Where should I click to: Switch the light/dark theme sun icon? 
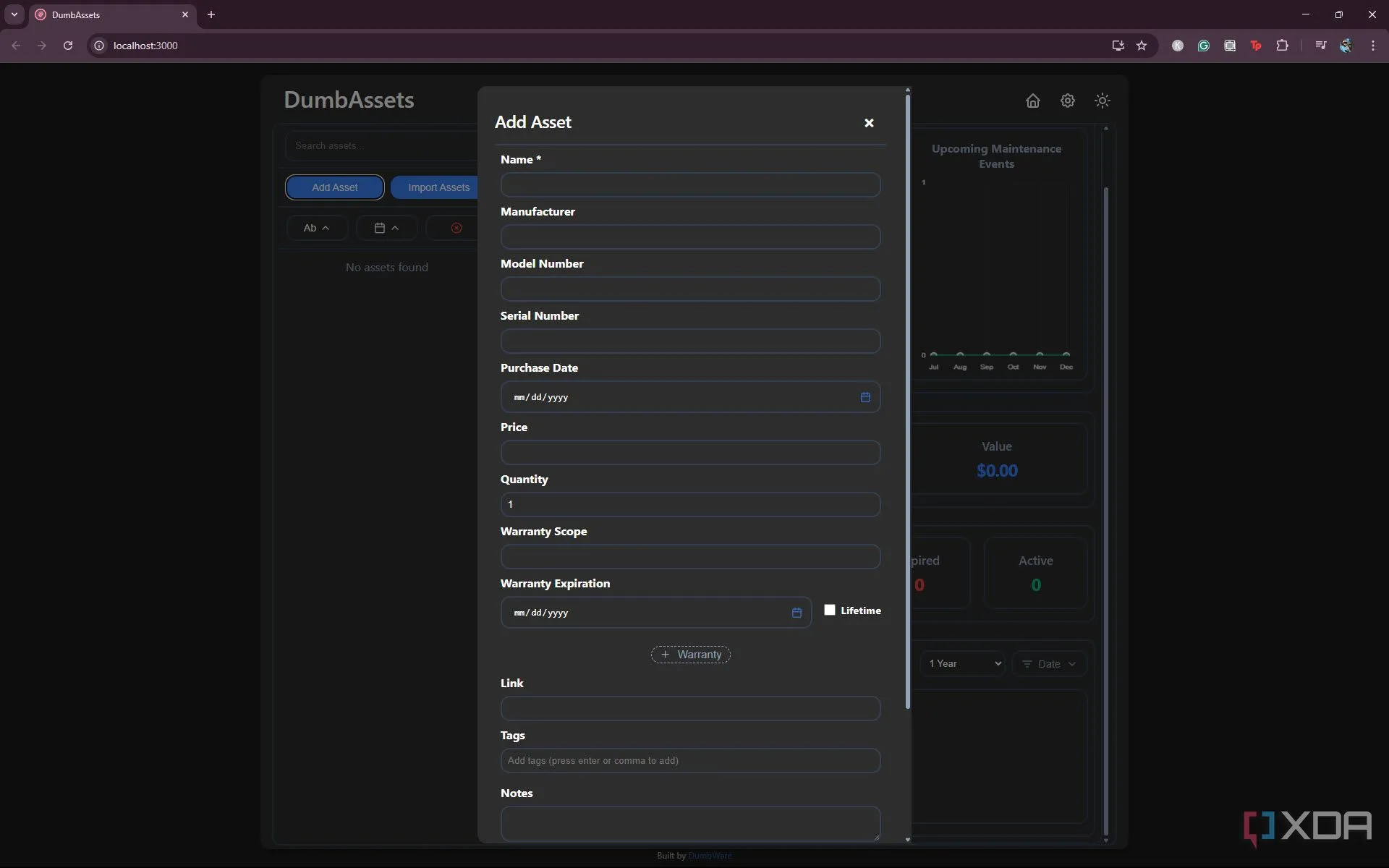pos(1102,101)
